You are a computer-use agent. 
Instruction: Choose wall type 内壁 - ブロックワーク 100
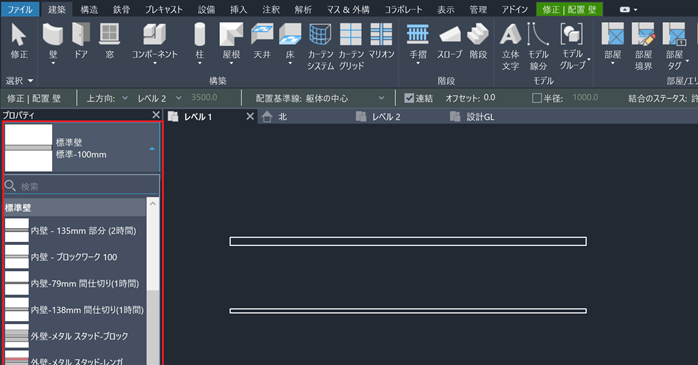74,257
